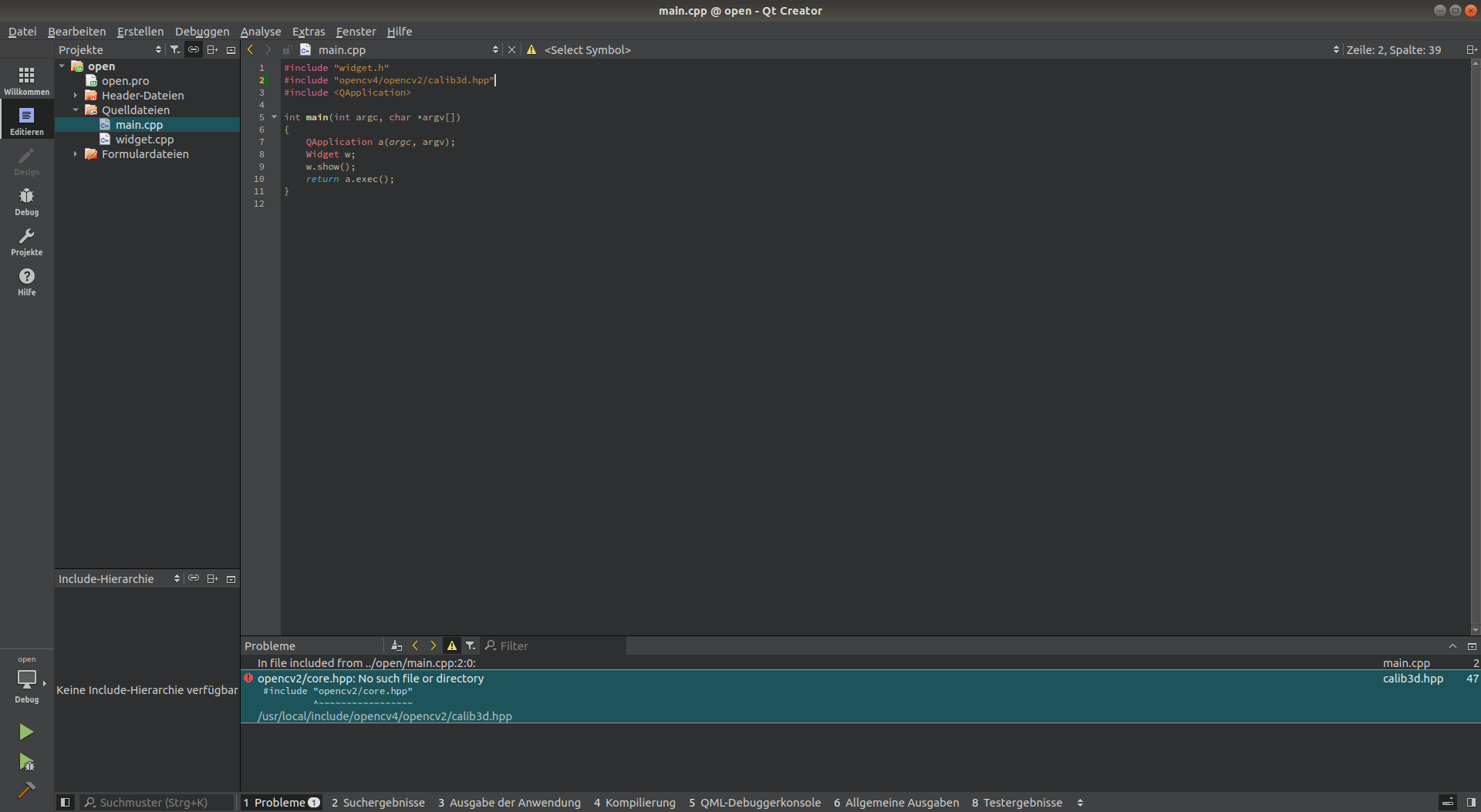Open the Allgemeine Ausgaben tab
Viewport: 1481px width, 812px height.
[896, 802]
